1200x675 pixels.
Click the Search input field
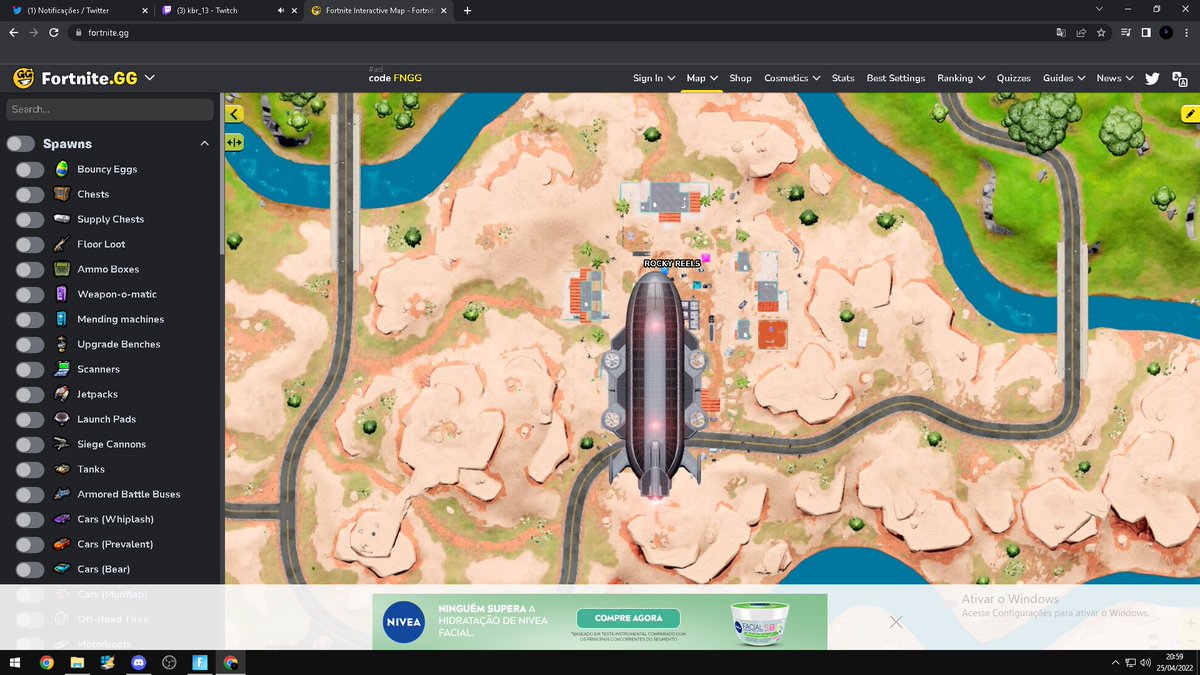click(110, 109)
